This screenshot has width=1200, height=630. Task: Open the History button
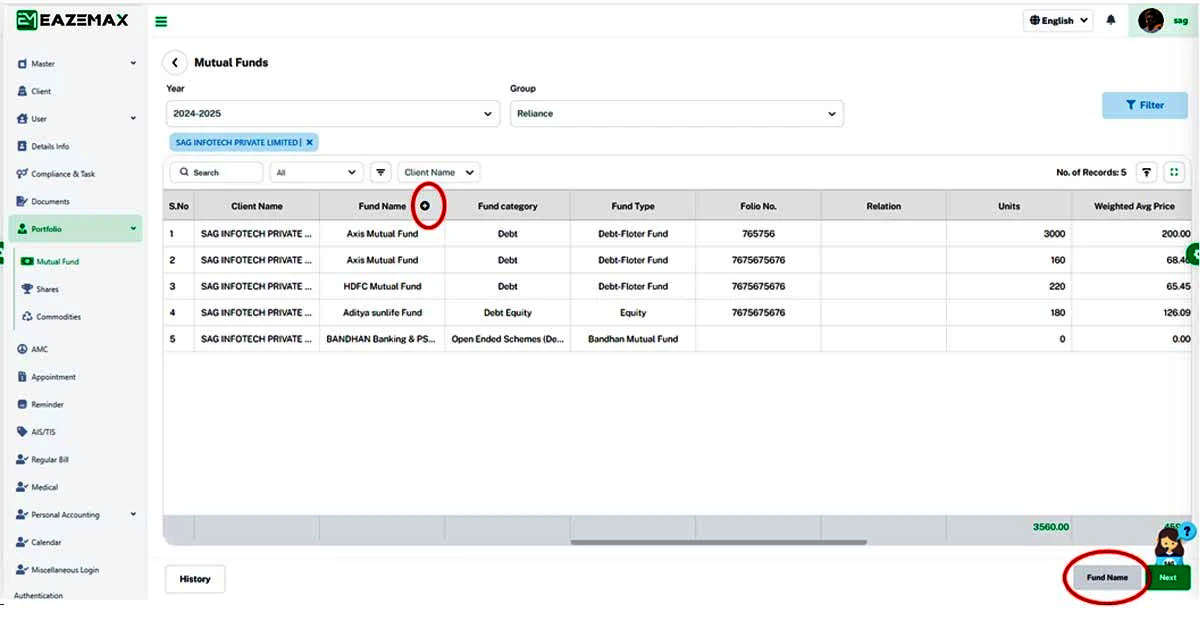(x=195, y=579)
